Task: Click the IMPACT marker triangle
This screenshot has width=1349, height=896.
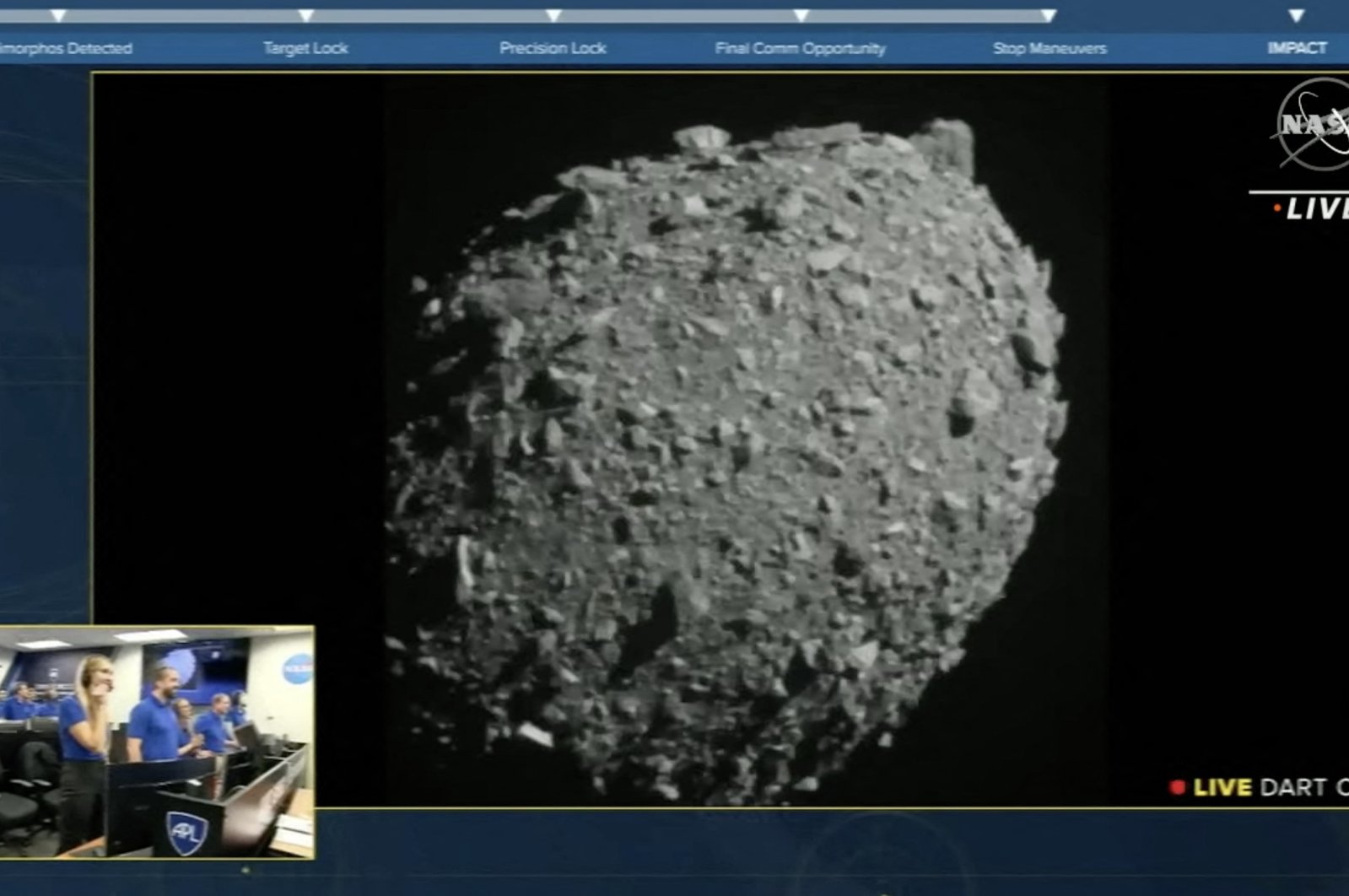Action: click(1297, 16)
